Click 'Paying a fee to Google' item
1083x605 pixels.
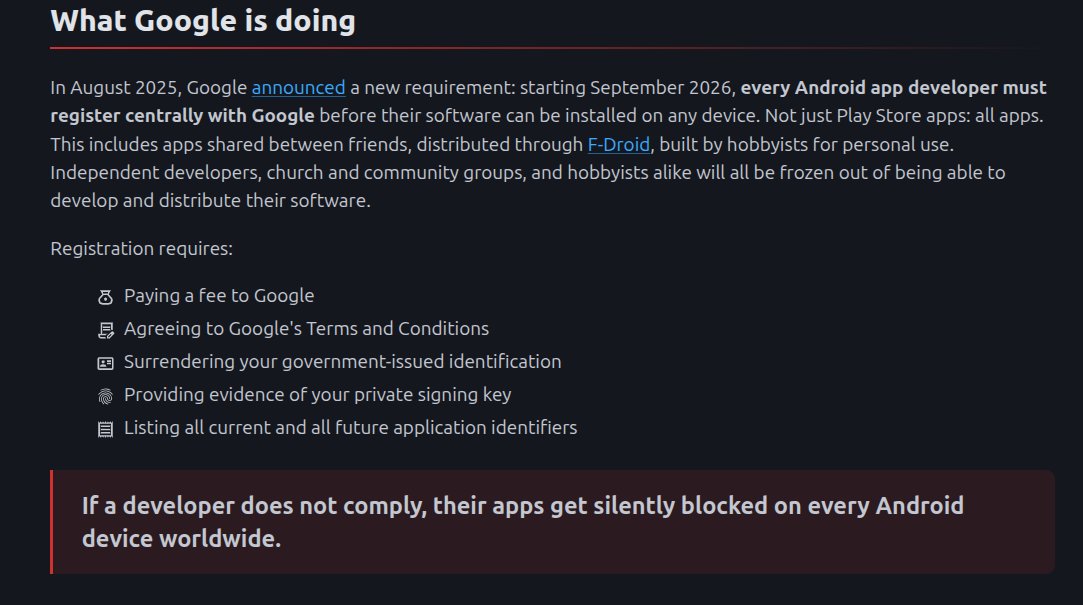pyautogui.click(x=219, y=296)
